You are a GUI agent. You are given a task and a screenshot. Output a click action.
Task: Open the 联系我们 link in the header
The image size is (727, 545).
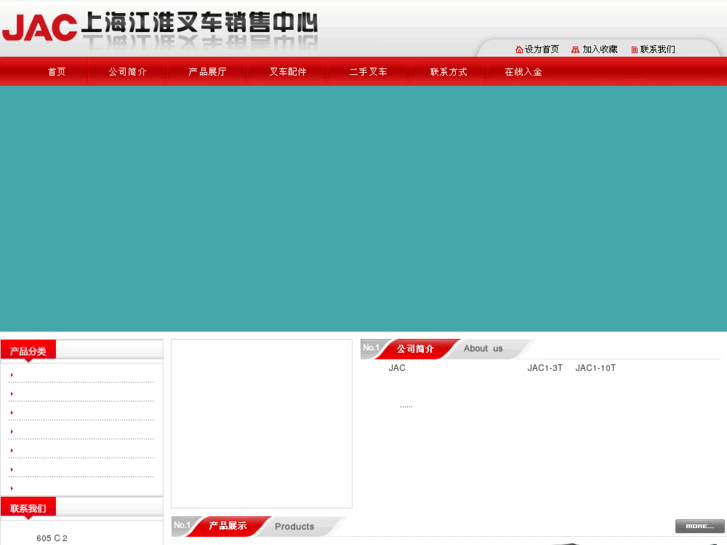657,49
